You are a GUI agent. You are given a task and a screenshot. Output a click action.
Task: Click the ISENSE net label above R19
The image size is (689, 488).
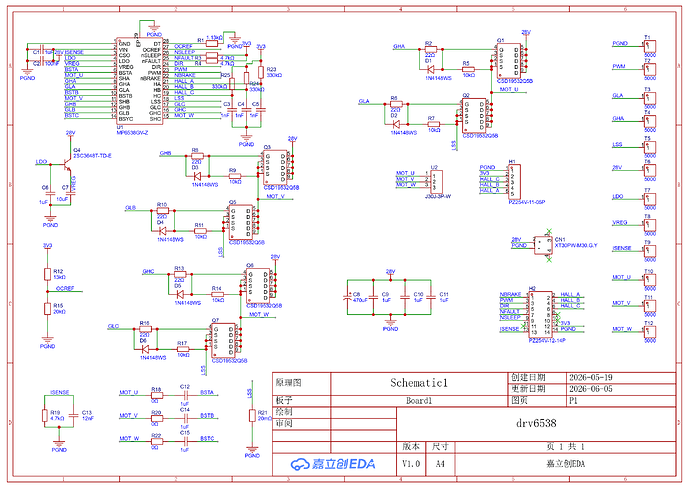coord(59,392)
